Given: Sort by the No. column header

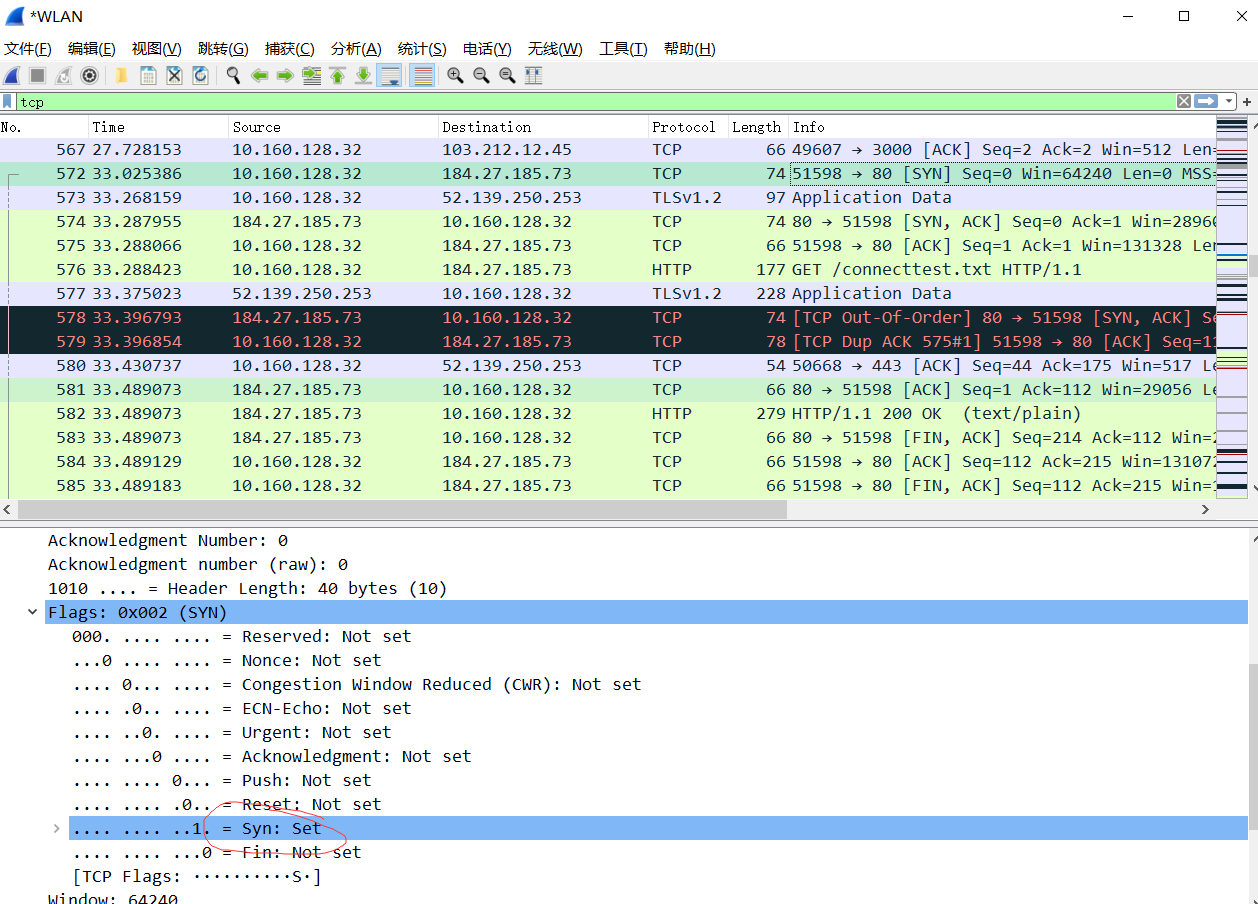Looking at the screenshot, I should pos(44,127).
